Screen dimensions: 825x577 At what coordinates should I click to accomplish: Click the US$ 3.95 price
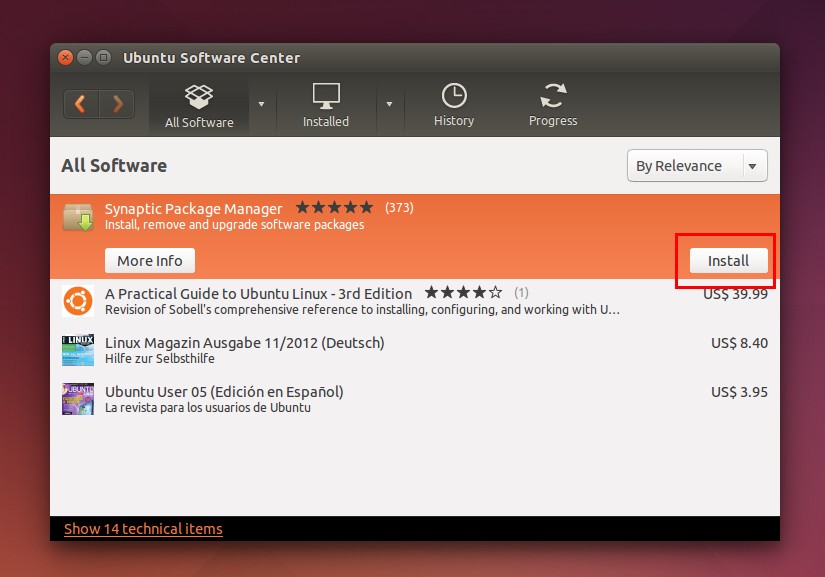[x=739, y=392]
